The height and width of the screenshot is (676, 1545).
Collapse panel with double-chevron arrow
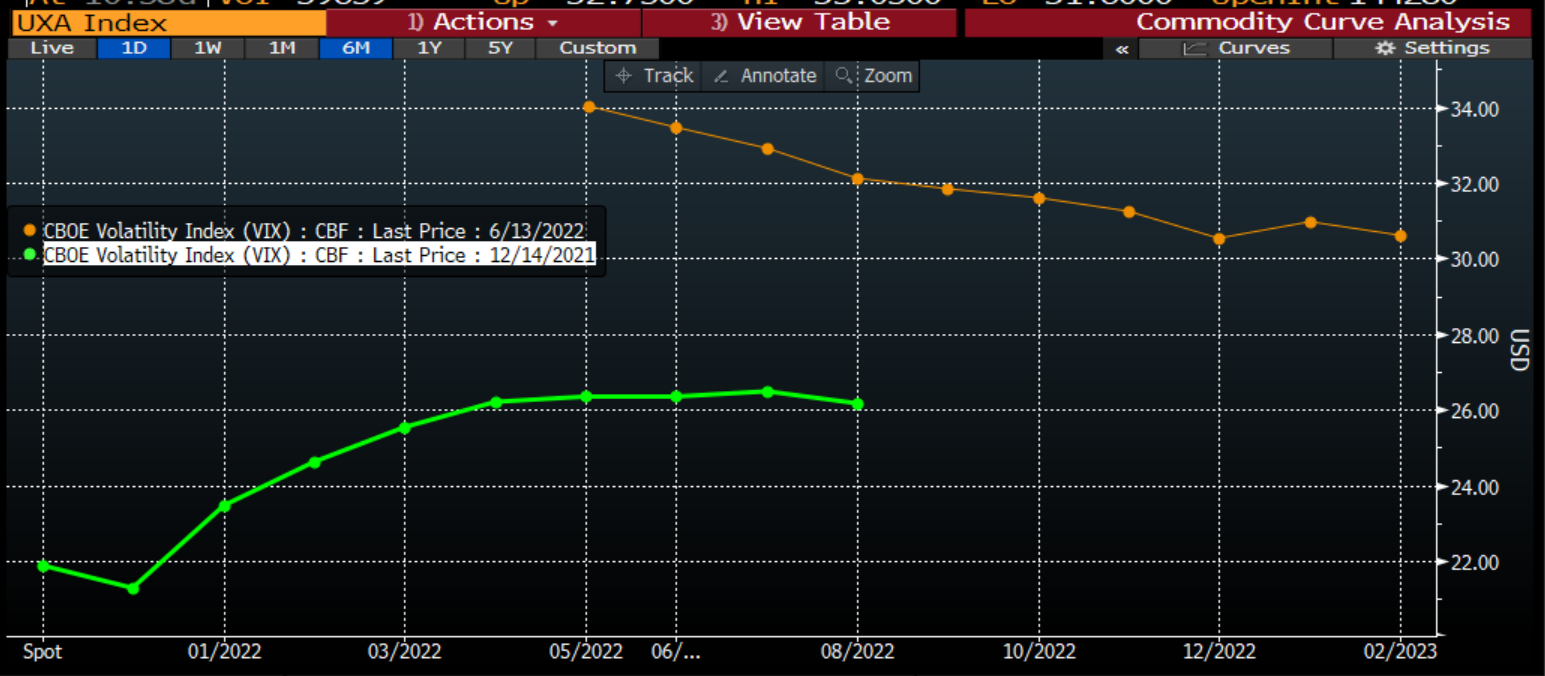pos(1122,48)
